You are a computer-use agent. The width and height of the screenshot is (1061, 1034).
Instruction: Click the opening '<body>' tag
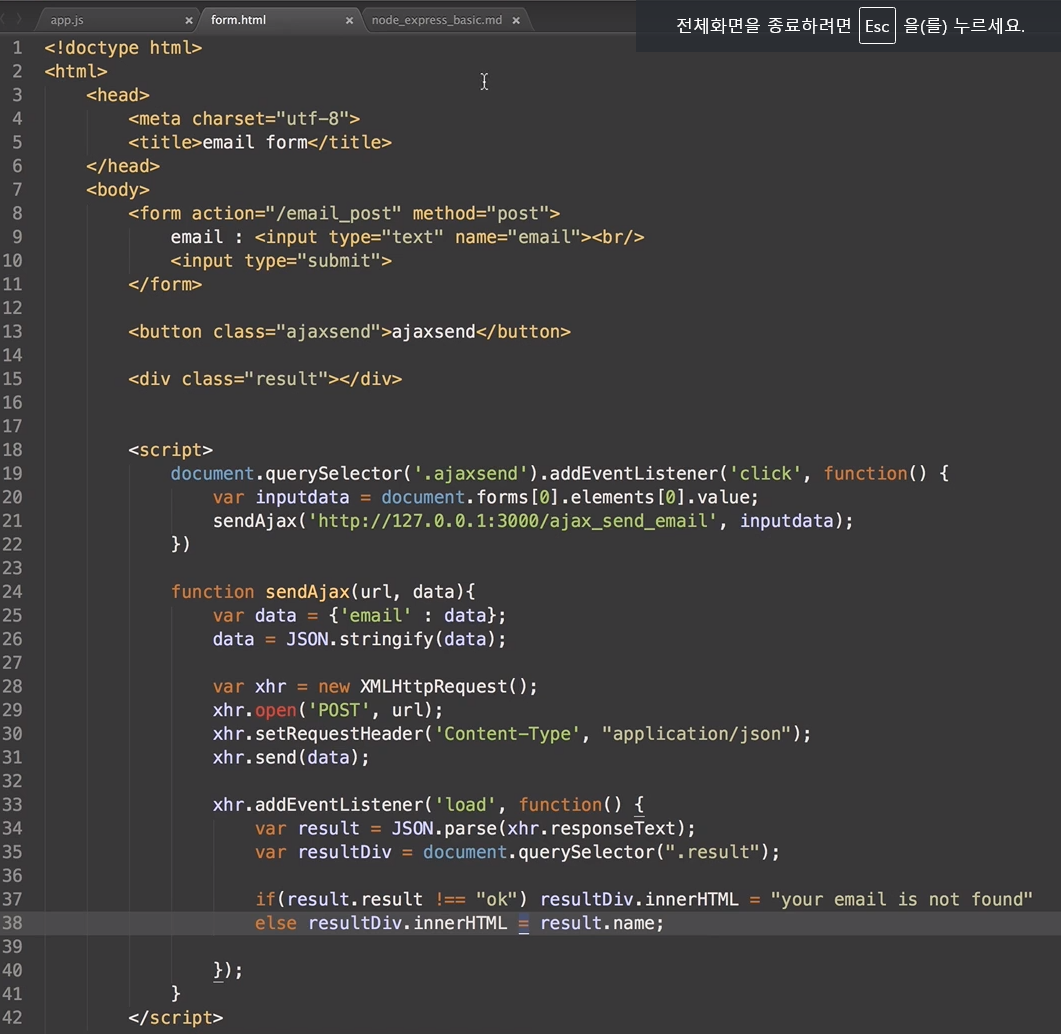(118, 190)
